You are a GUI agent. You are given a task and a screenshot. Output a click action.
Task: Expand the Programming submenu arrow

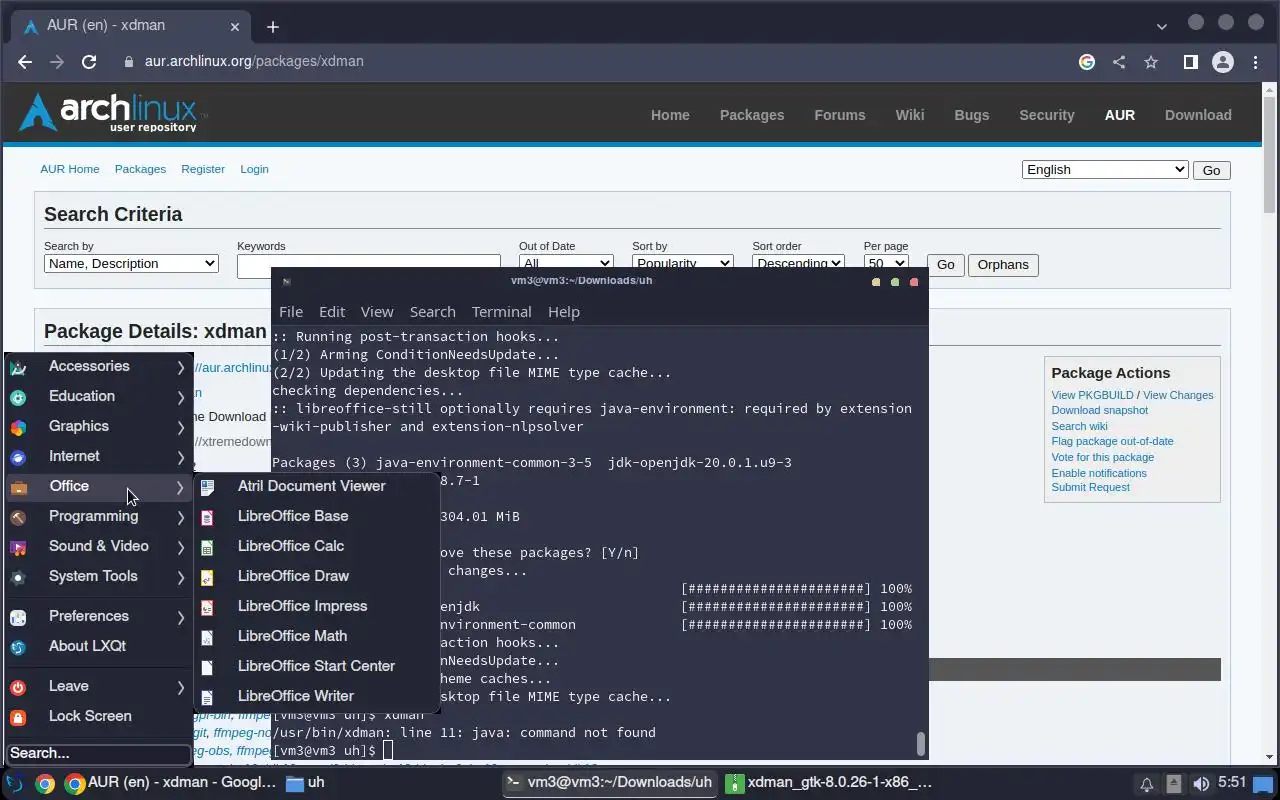(181, 517)
